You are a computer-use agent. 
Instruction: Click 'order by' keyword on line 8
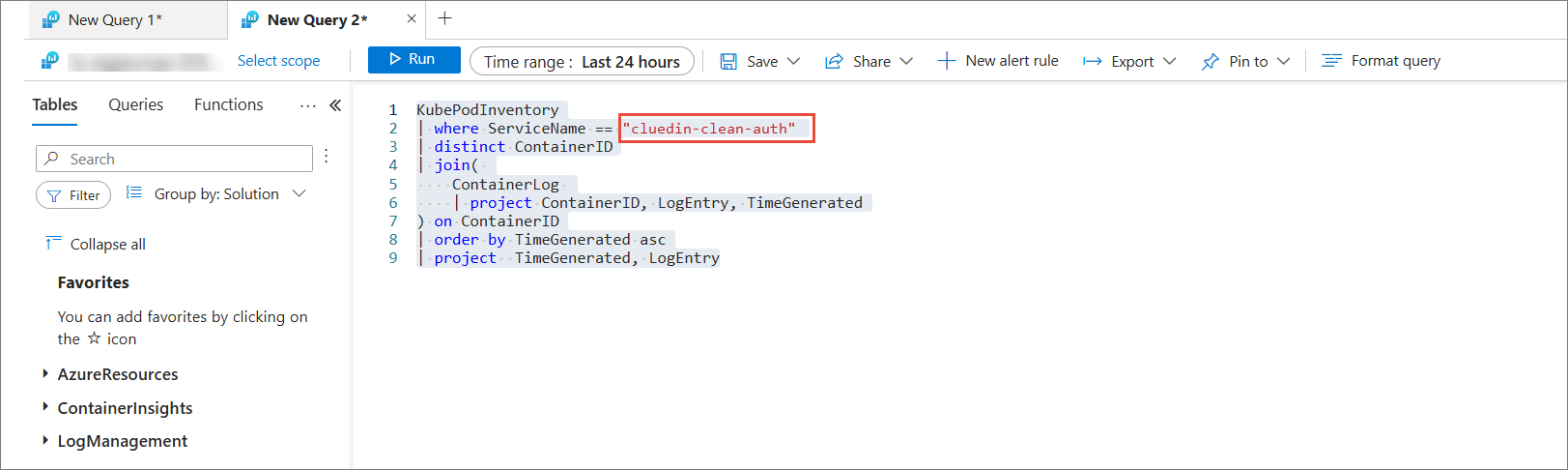pyautogui.click(x=470, y=240)
